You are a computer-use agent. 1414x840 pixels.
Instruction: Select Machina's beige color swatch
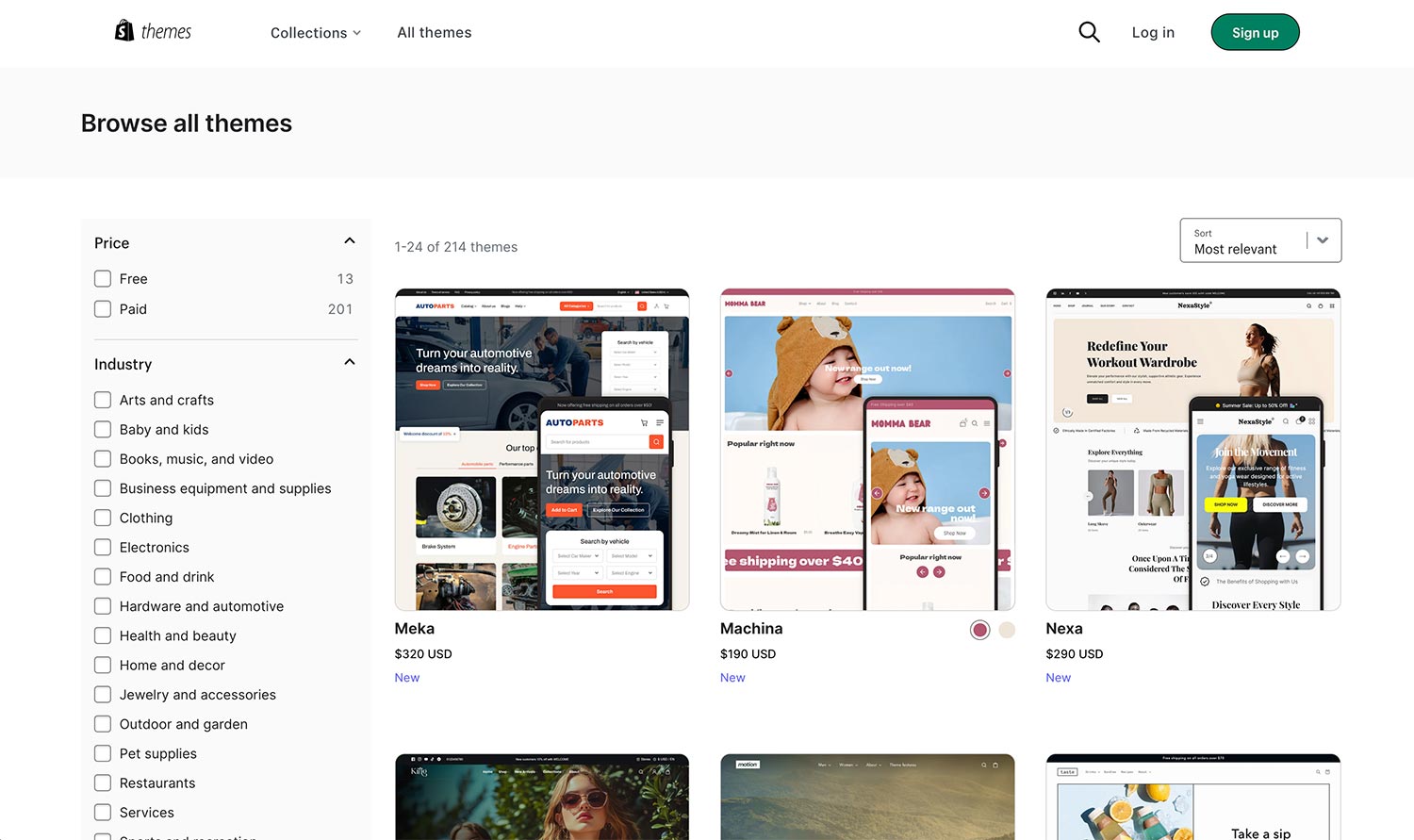(x=1007, y=630)
